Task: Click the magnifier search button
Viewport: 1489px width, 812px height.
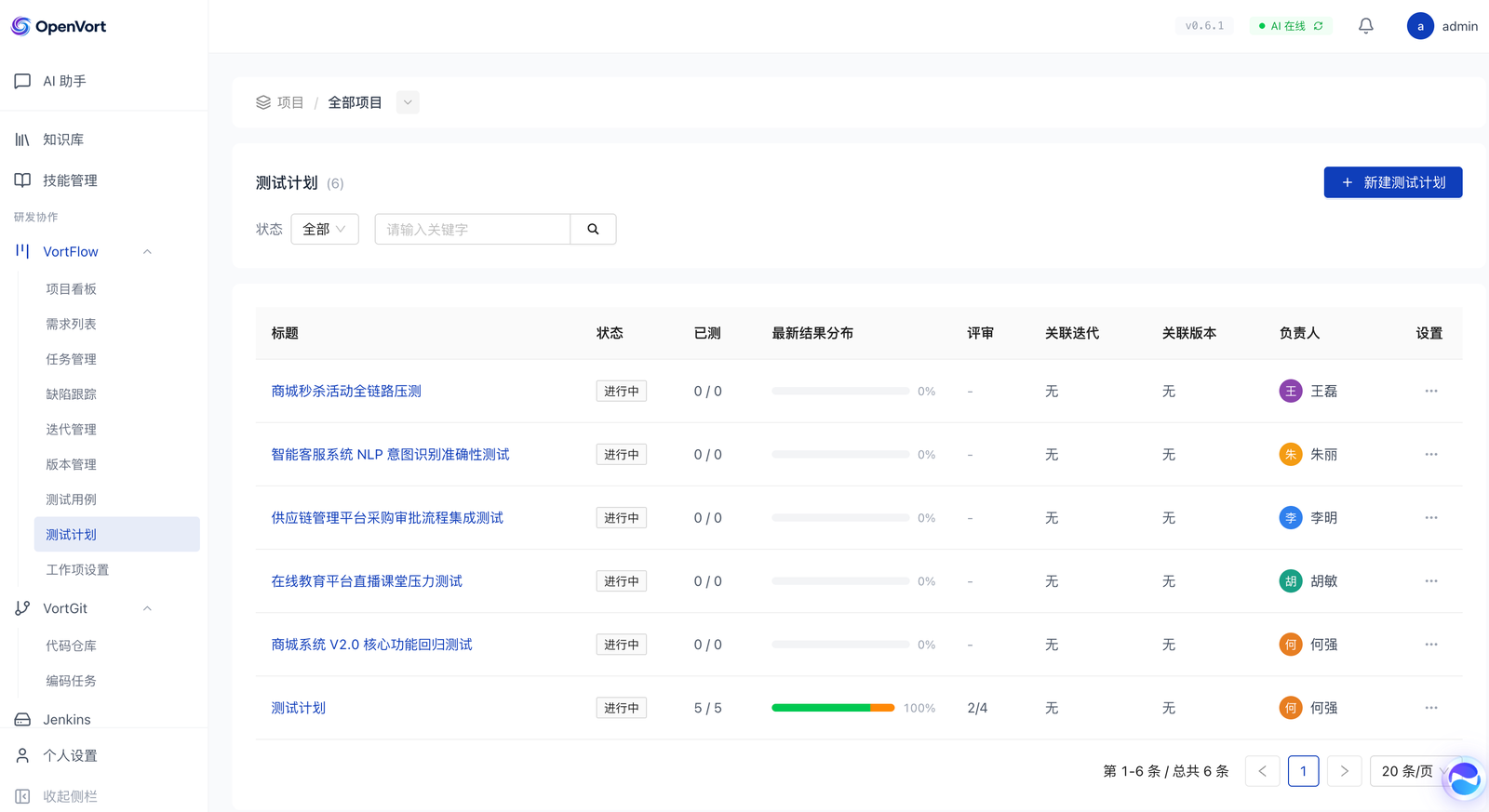Action: click(593, 230)
